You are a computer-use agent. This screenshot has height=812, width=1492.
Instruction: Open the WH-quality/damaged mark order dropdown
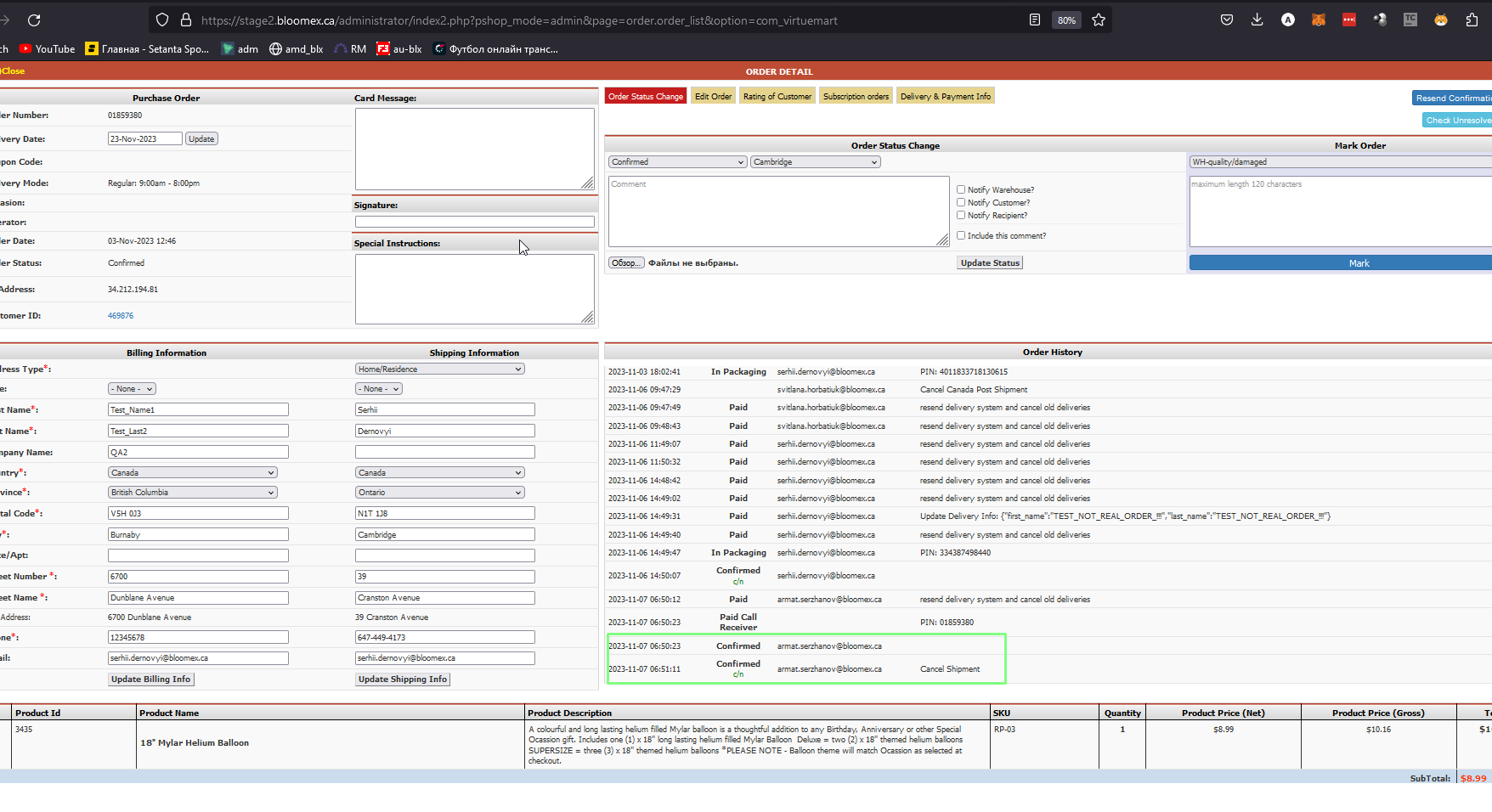click(x=1341, y=161)
